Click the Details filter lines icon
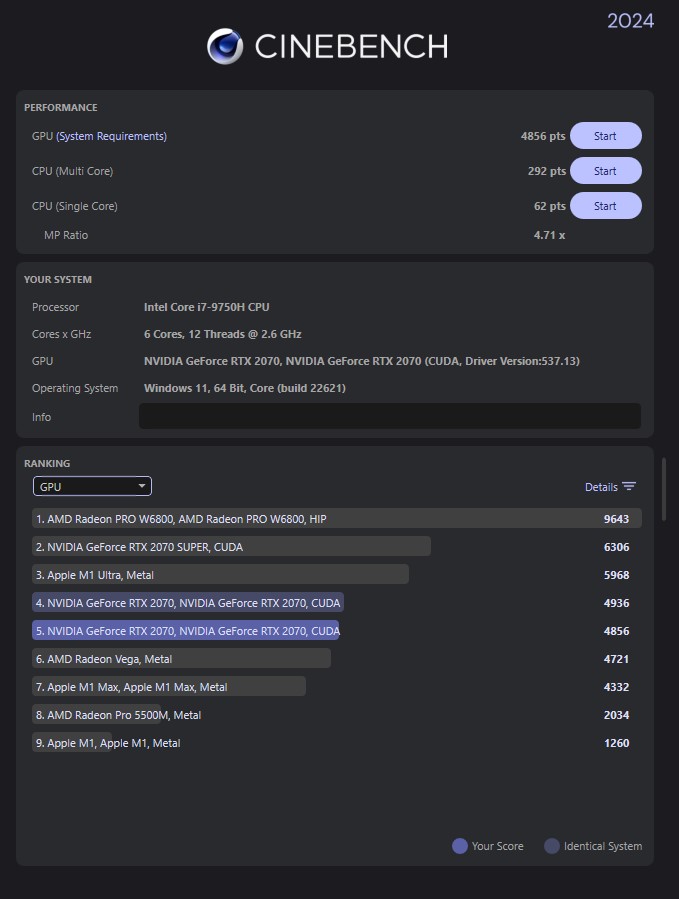 pos(629,486)
